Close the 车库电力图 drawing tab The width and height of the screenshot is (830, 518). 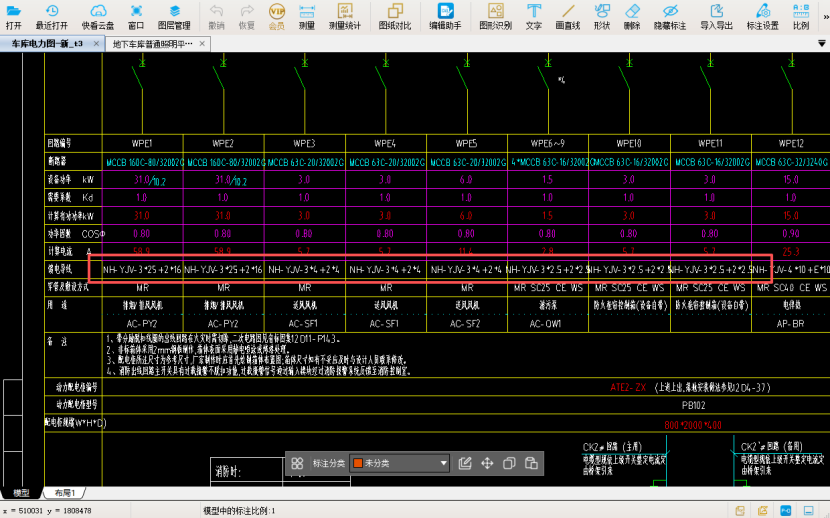pyautogui.click(x=96, y=44)
